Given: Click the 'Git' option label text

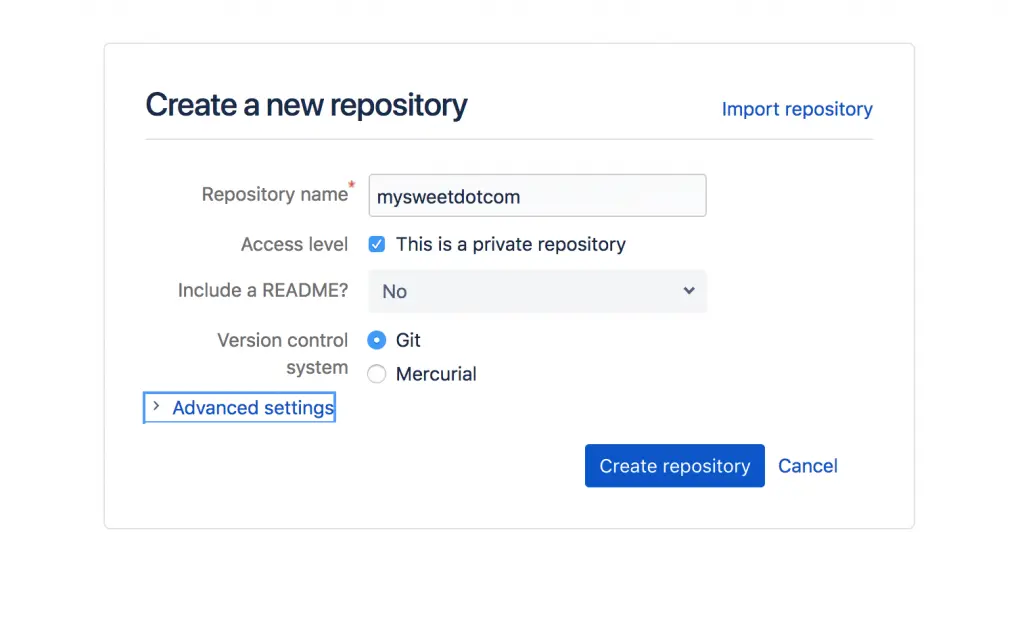Looking at the screenshot, I should click(408, 340).
